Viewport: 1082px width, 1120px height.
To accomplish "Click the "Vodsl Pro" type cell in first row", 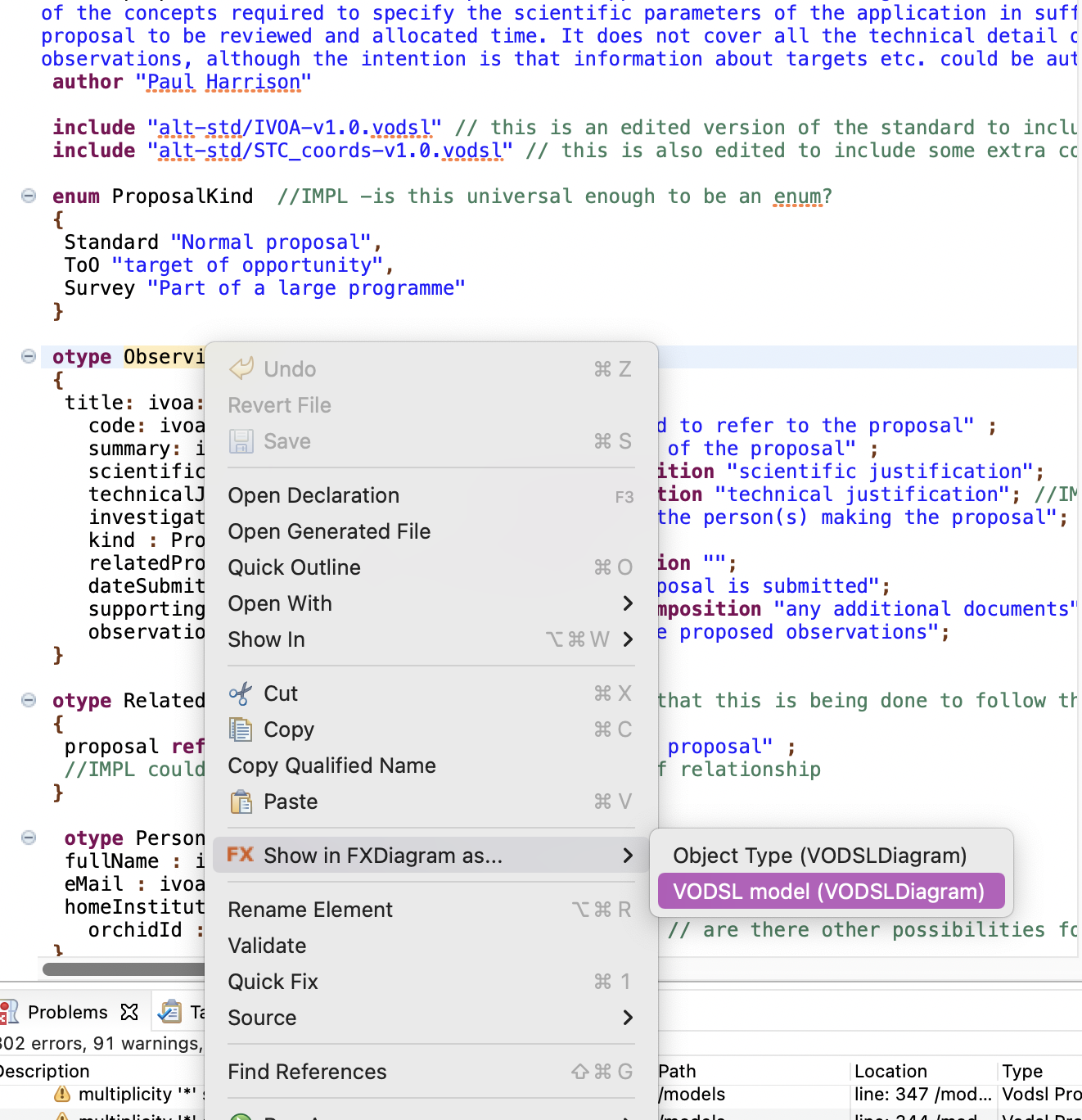I will point(1042,1095).
